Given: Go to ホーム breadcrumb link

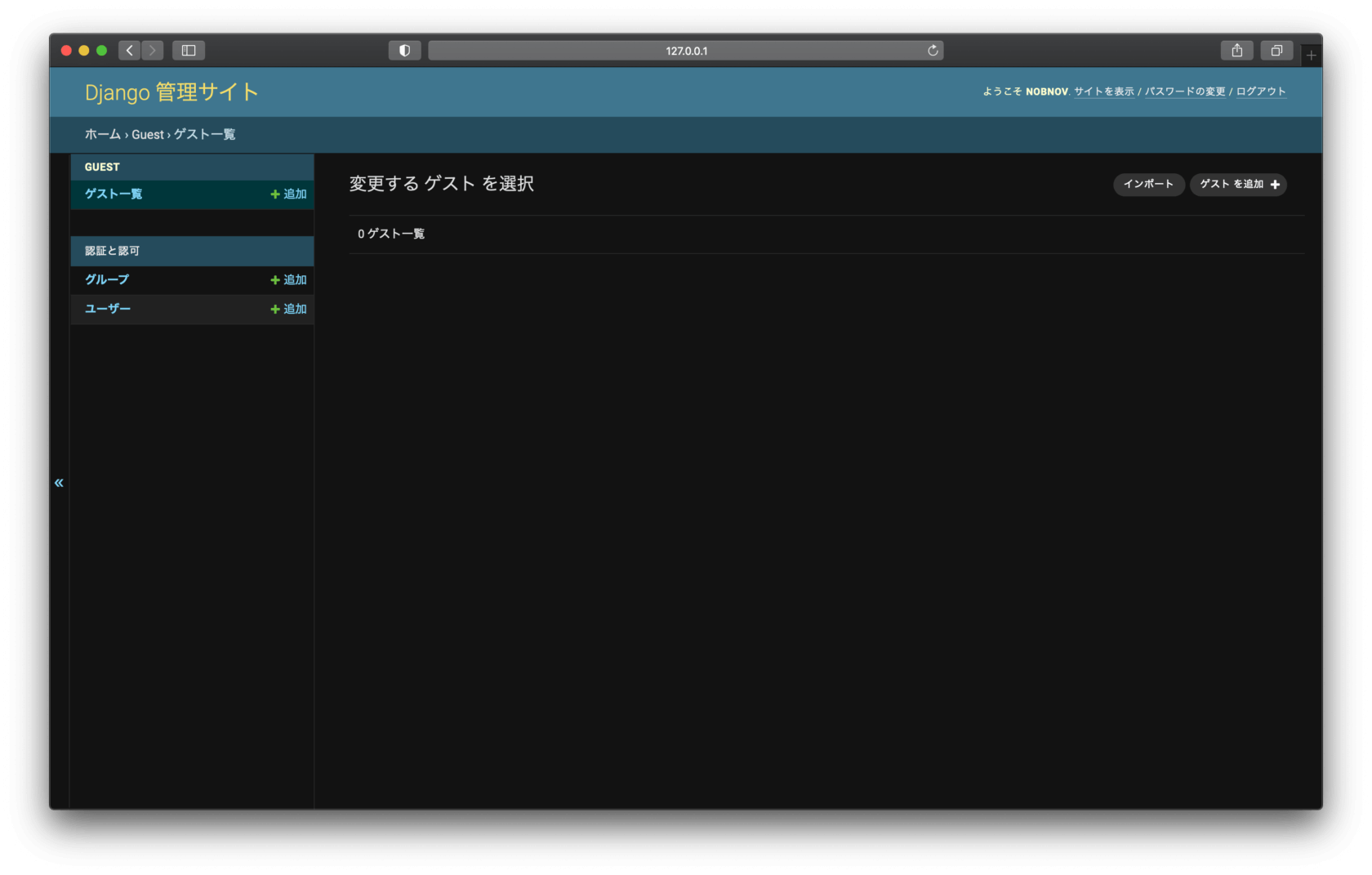Looking at the screenshot, I should (x=103, y=134).
